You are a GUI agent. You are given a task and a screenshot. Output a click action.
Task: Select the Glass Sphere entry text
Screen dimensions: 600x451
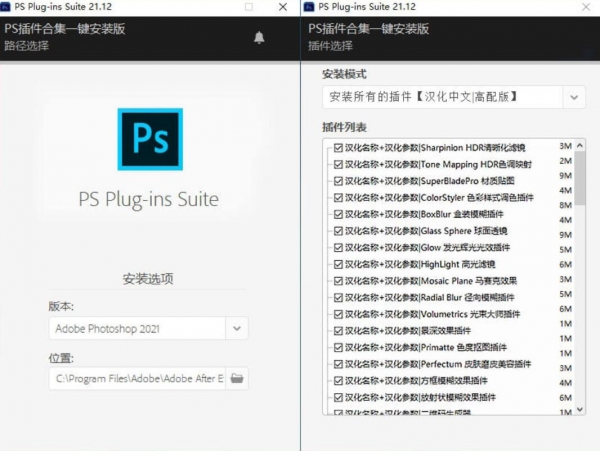(x=426, y=231)
